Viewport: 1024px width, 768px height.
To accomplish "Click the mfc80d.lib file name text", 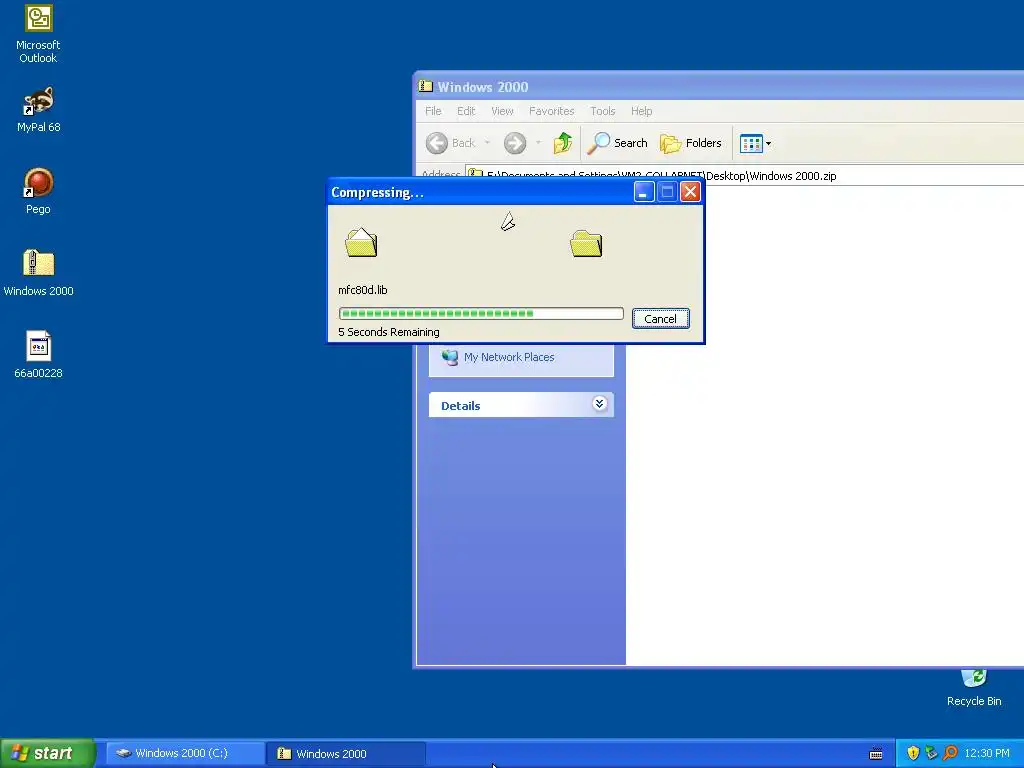I will [362, 290].
